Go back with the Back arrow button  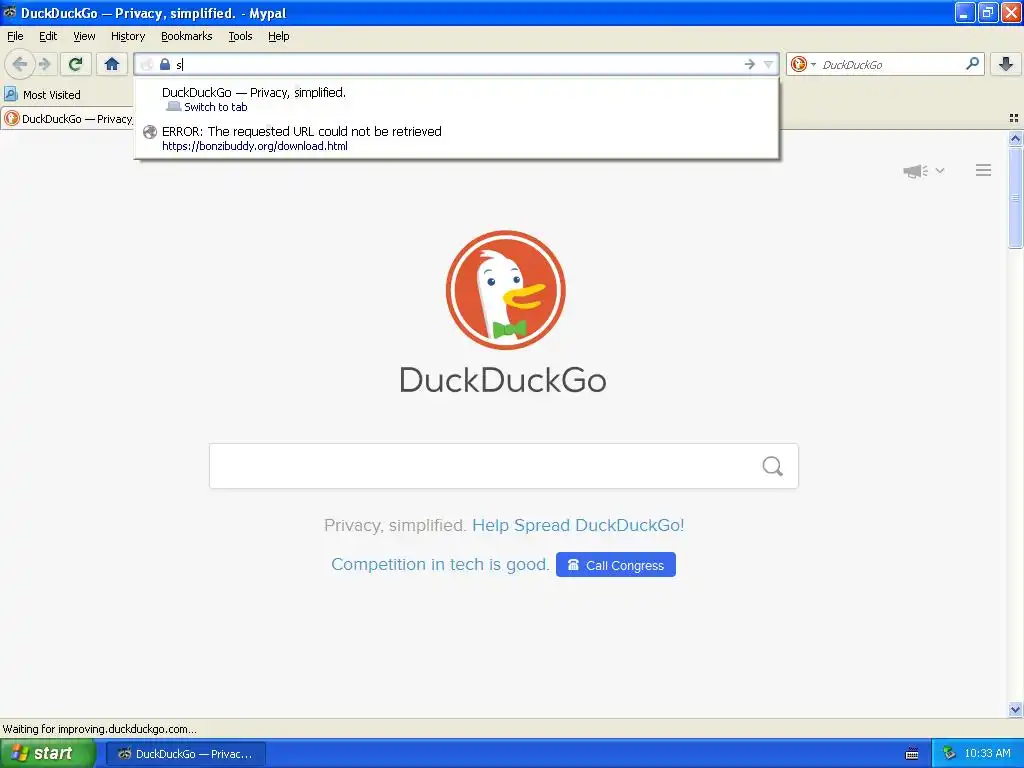pyautogui.click(x=20, y=64)
